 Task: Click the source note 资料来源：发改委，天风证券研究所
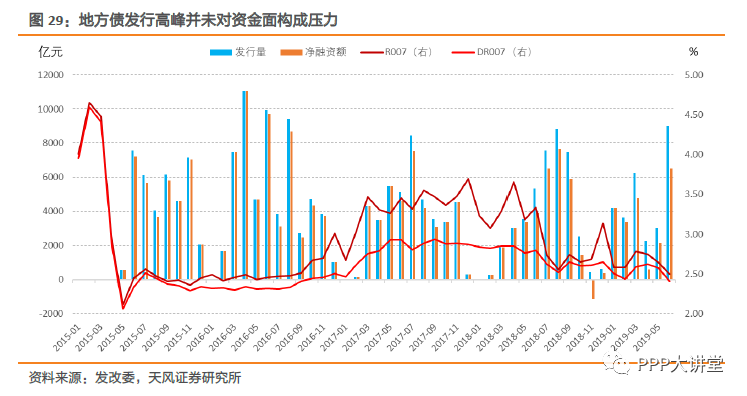(x=135, y=378)
